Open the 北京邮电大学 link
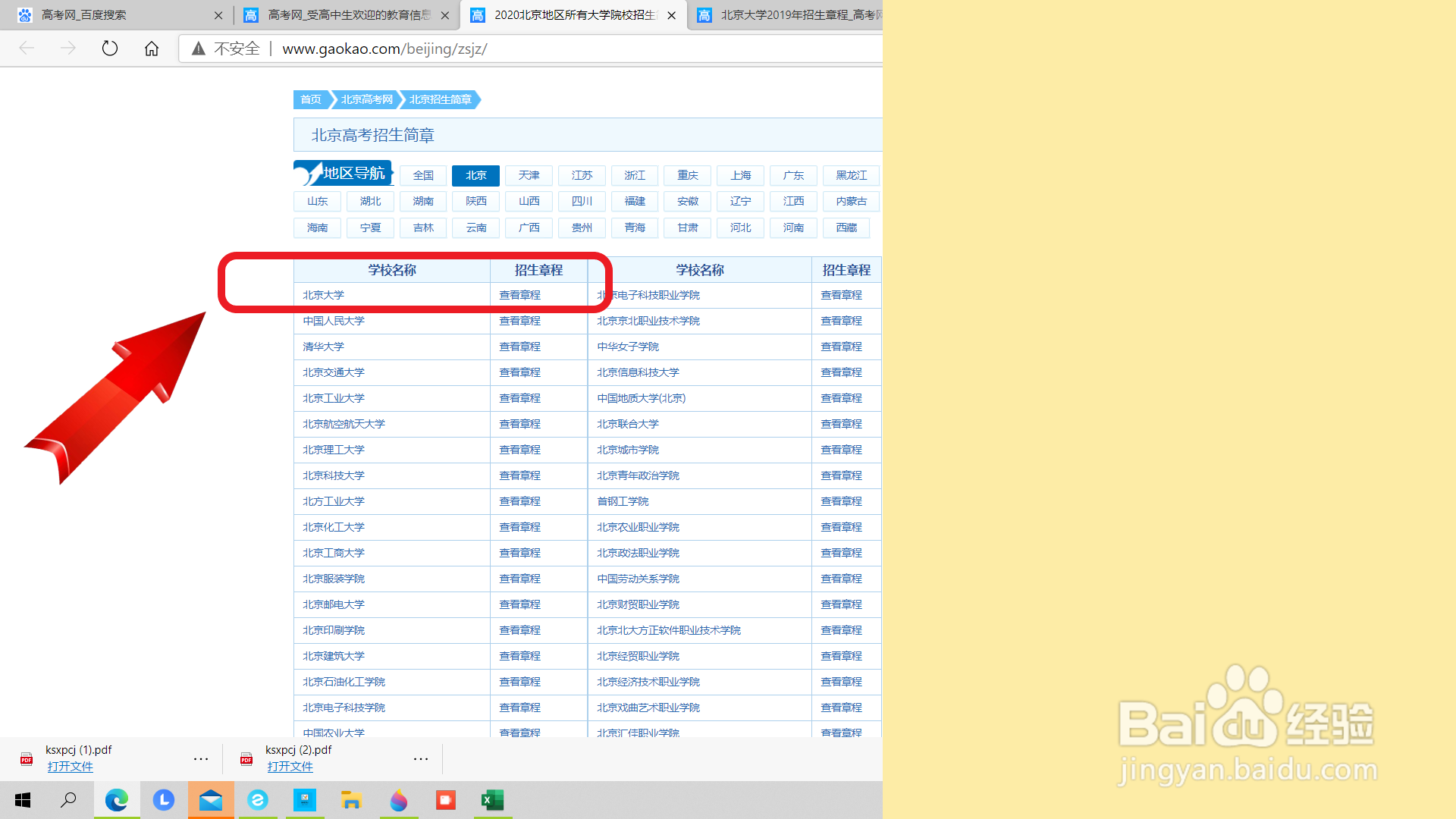1456x819 pixels. (x=334, y=604)
